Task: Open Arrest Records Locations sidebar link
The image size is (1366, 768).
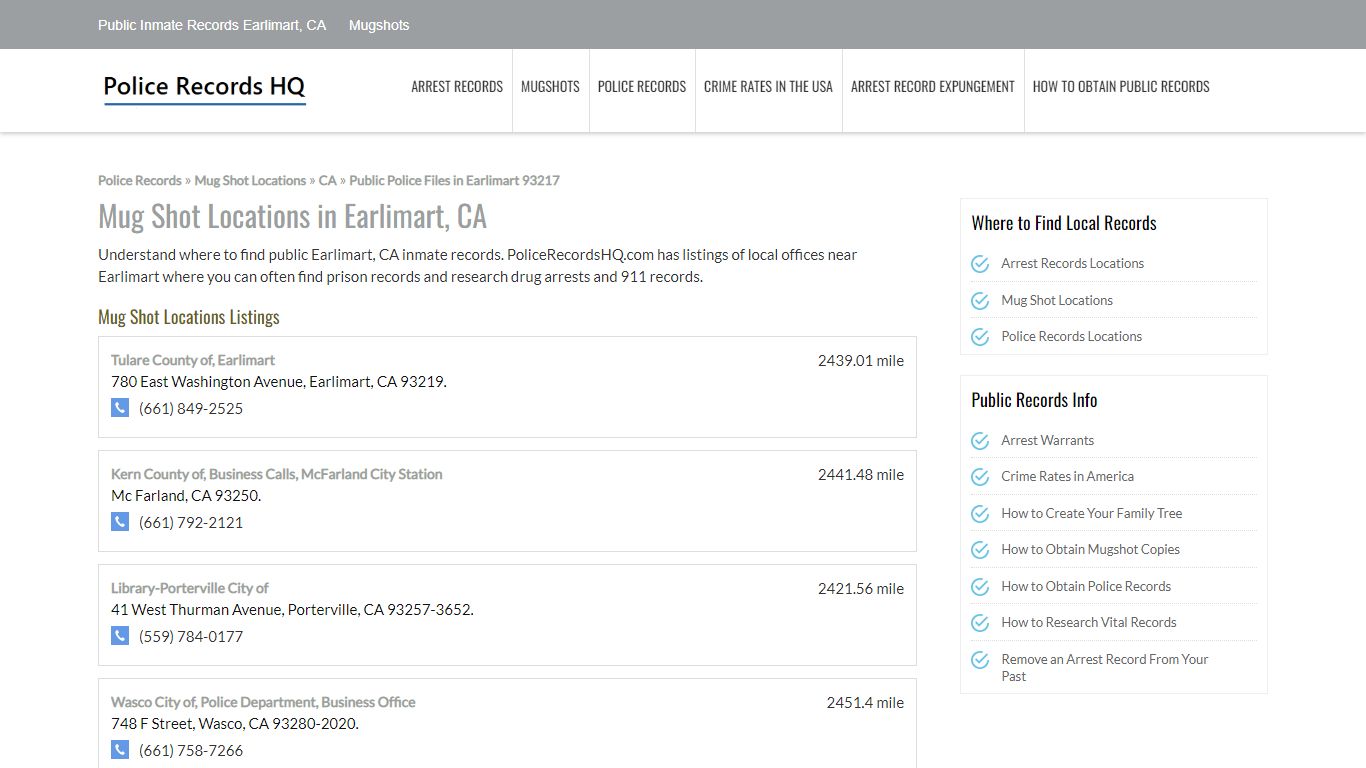Action: [x=1072, y=263]
